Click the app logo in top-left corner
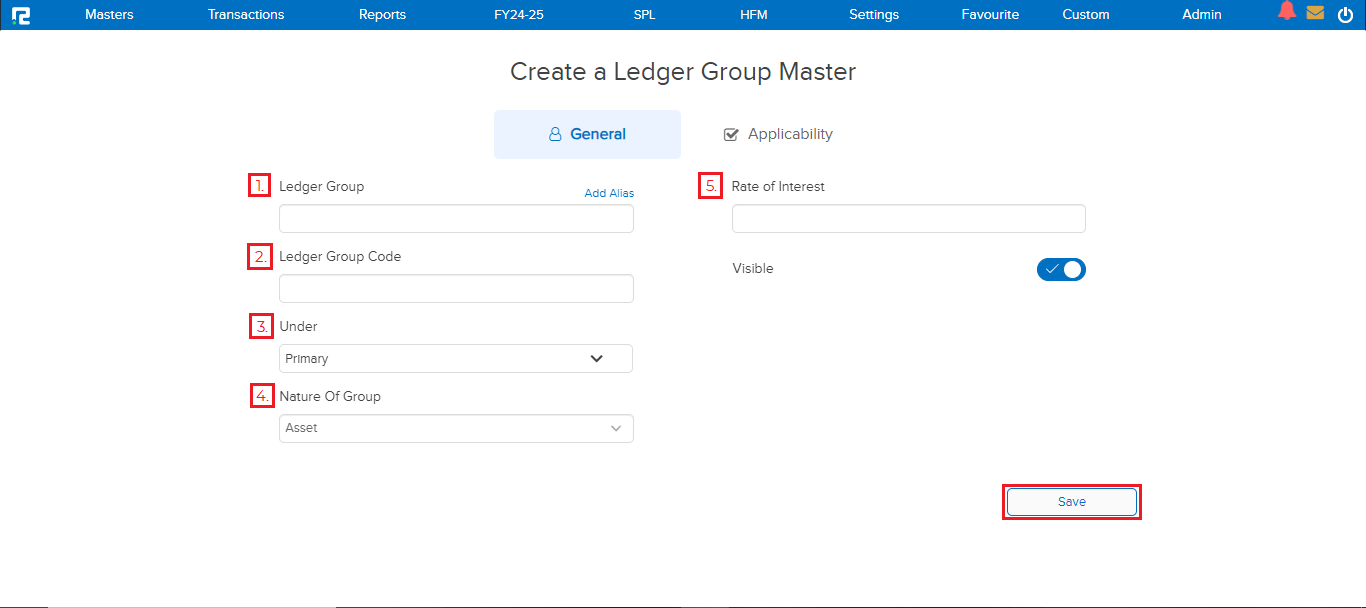Image resolution: width=1366 pixels, height=608 pixels. coord(20,15)
